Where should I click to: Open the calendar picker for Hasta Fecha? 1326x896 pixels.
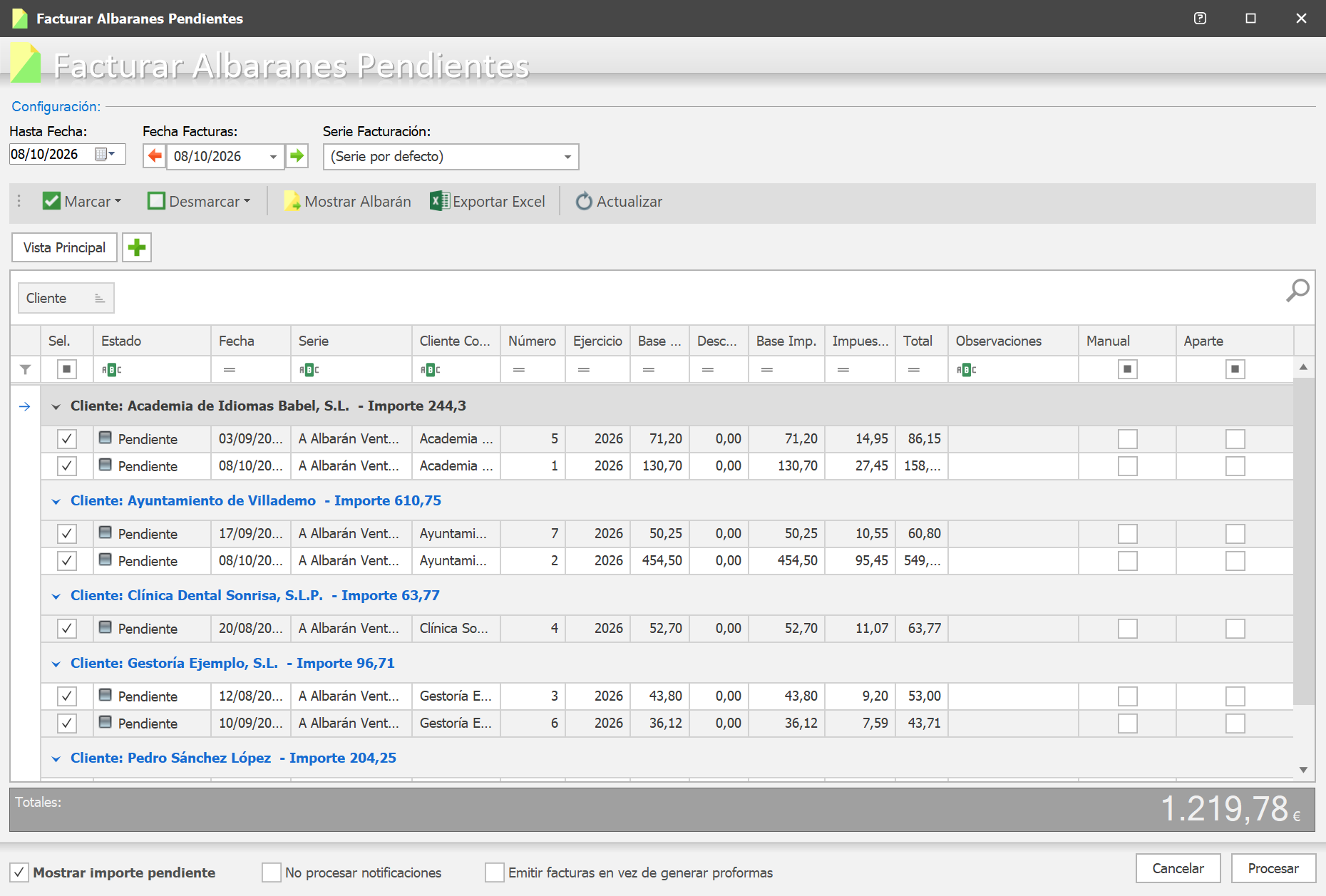pyautogui.click(x=105, y=154)
